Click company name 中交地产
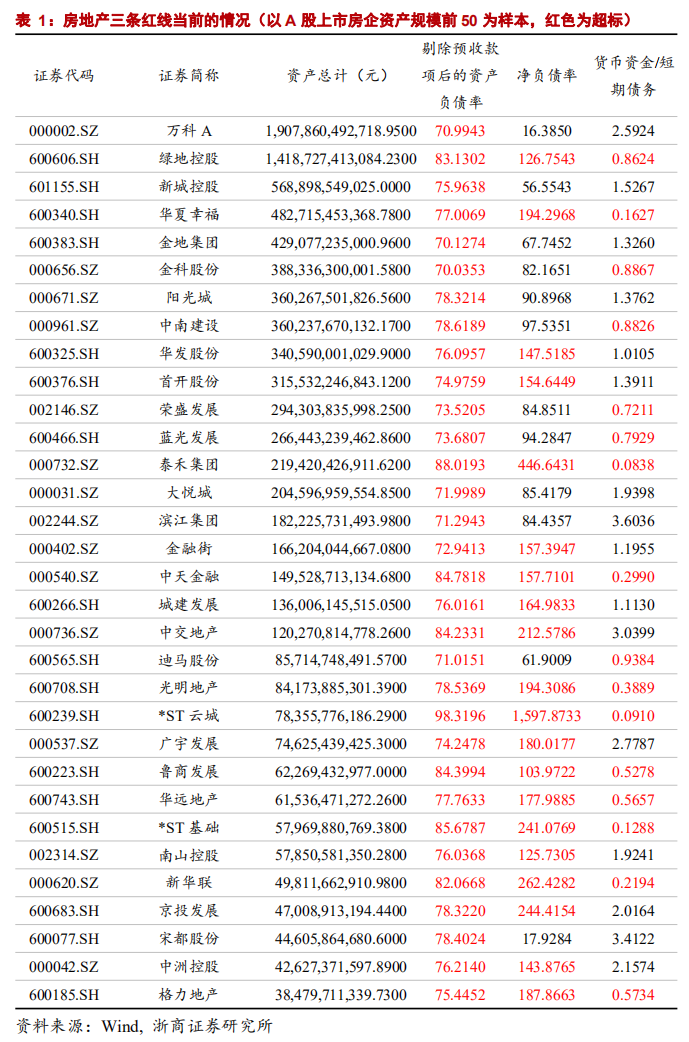689x1042 pixels. coord(189,632)
